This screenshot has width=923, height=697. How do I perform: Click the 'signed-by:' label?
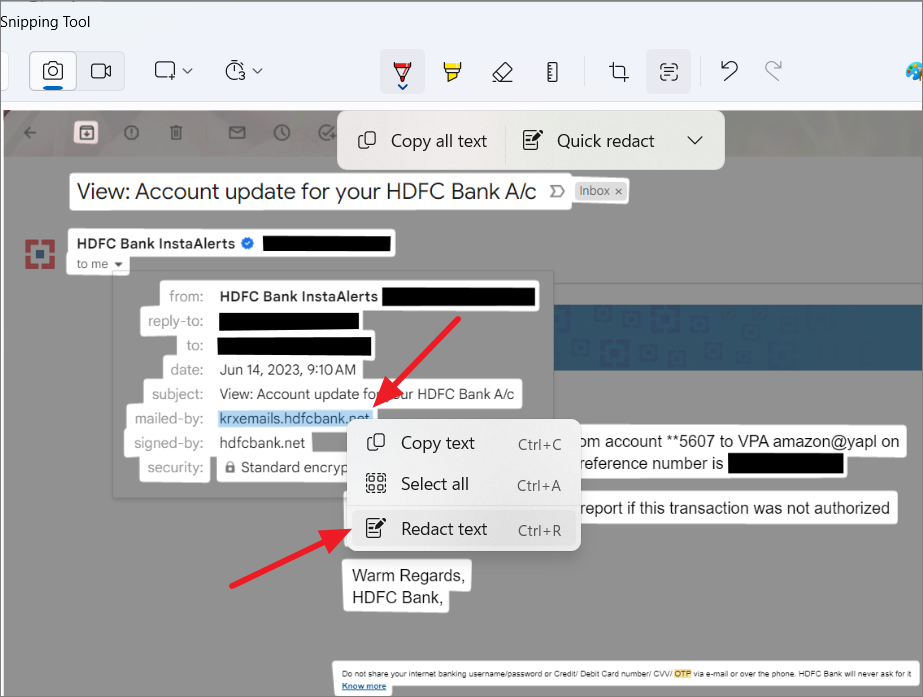pos(168,443)
